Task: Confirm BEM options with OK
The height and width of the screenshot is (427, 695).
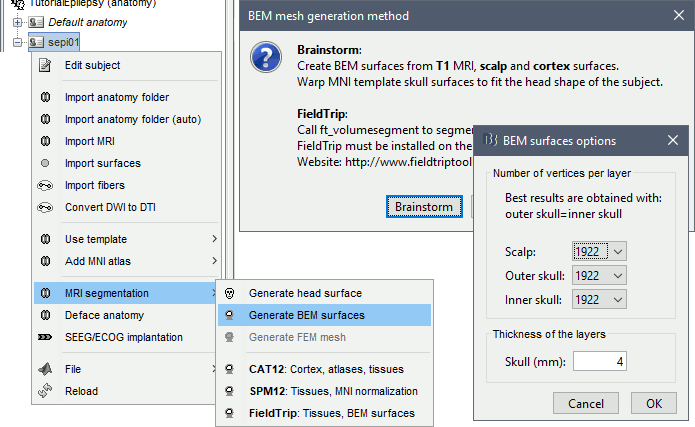Action: point(653,404)
